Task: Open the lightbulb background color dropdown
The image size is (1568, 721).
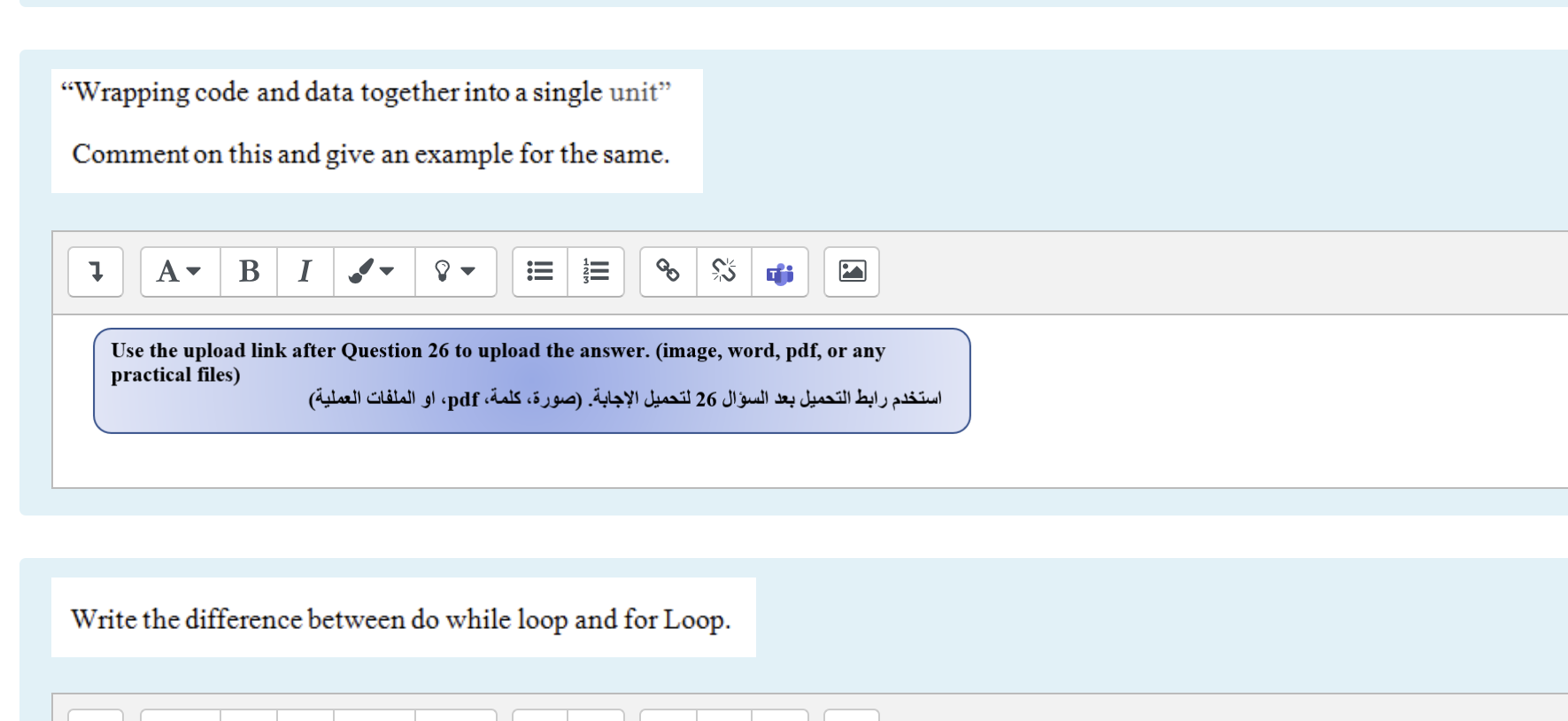Action: (x=456, y=272)
